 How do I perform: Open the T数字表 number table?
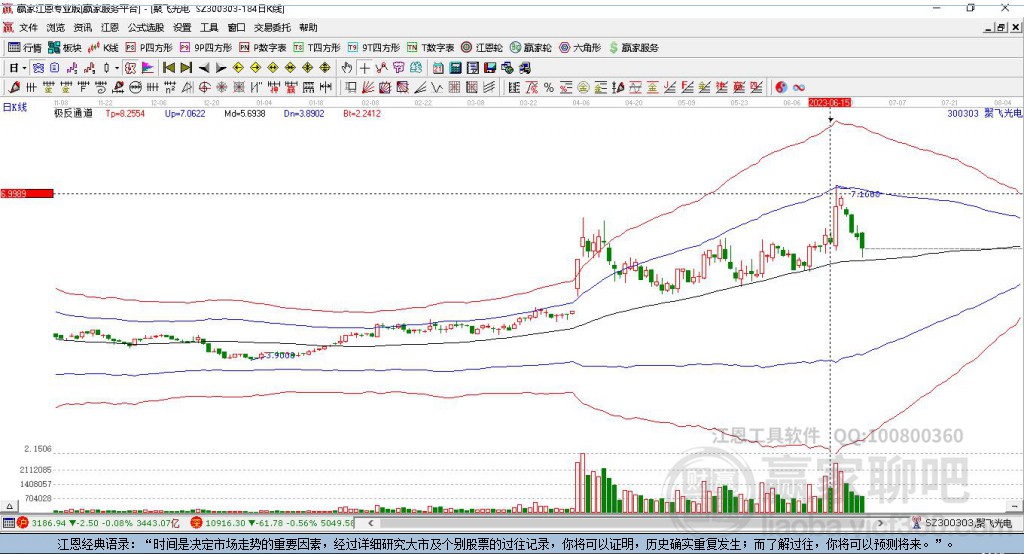pos(430,48)
